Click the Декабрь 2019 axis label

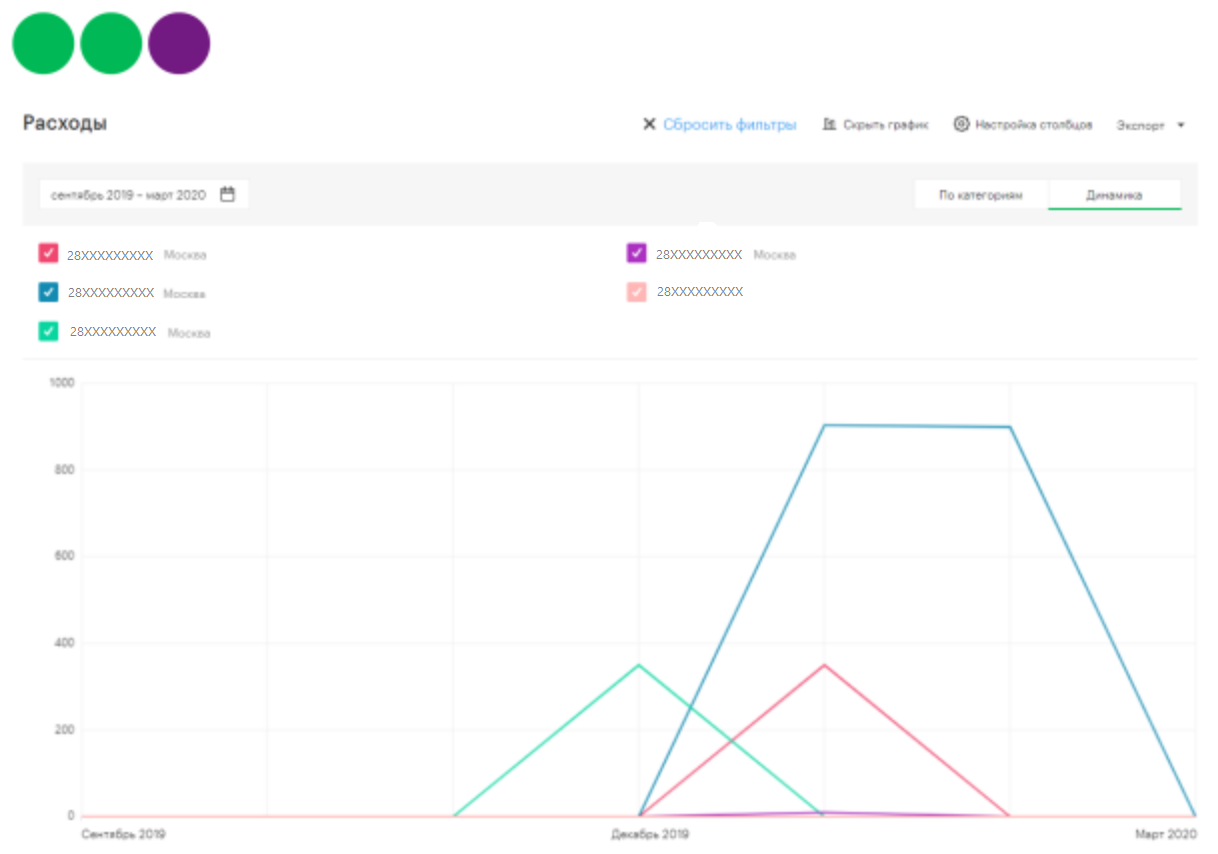(650, 833)
